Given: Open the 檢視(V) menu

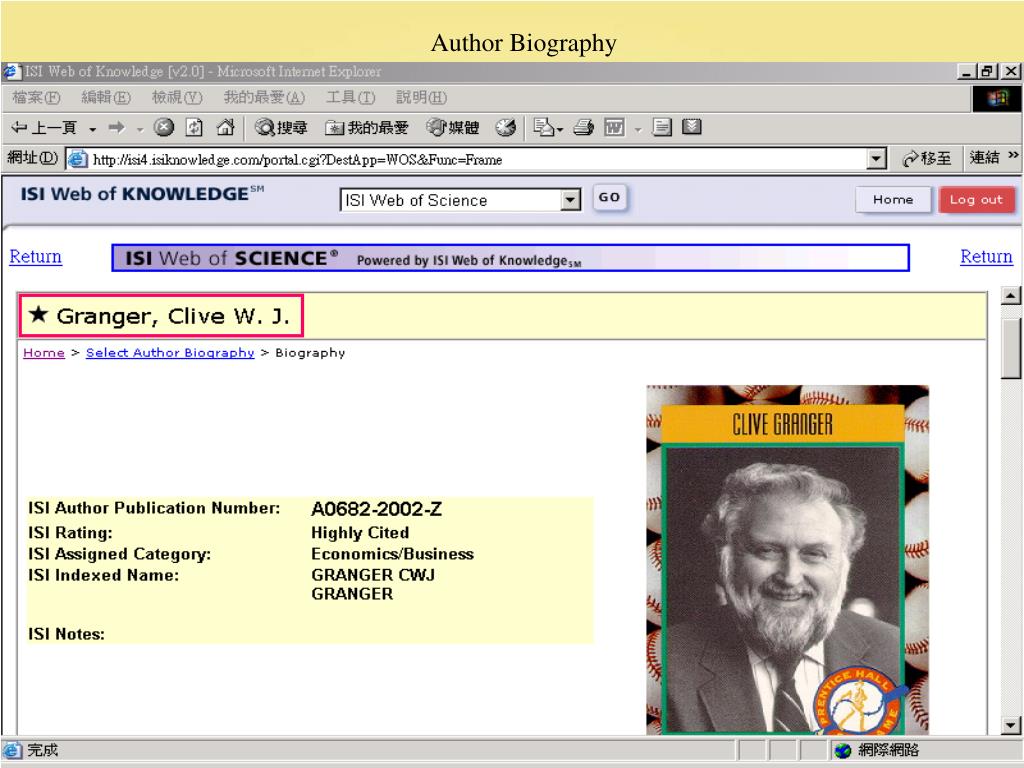Looking at the screenshot, I should (x=177, y=97).
